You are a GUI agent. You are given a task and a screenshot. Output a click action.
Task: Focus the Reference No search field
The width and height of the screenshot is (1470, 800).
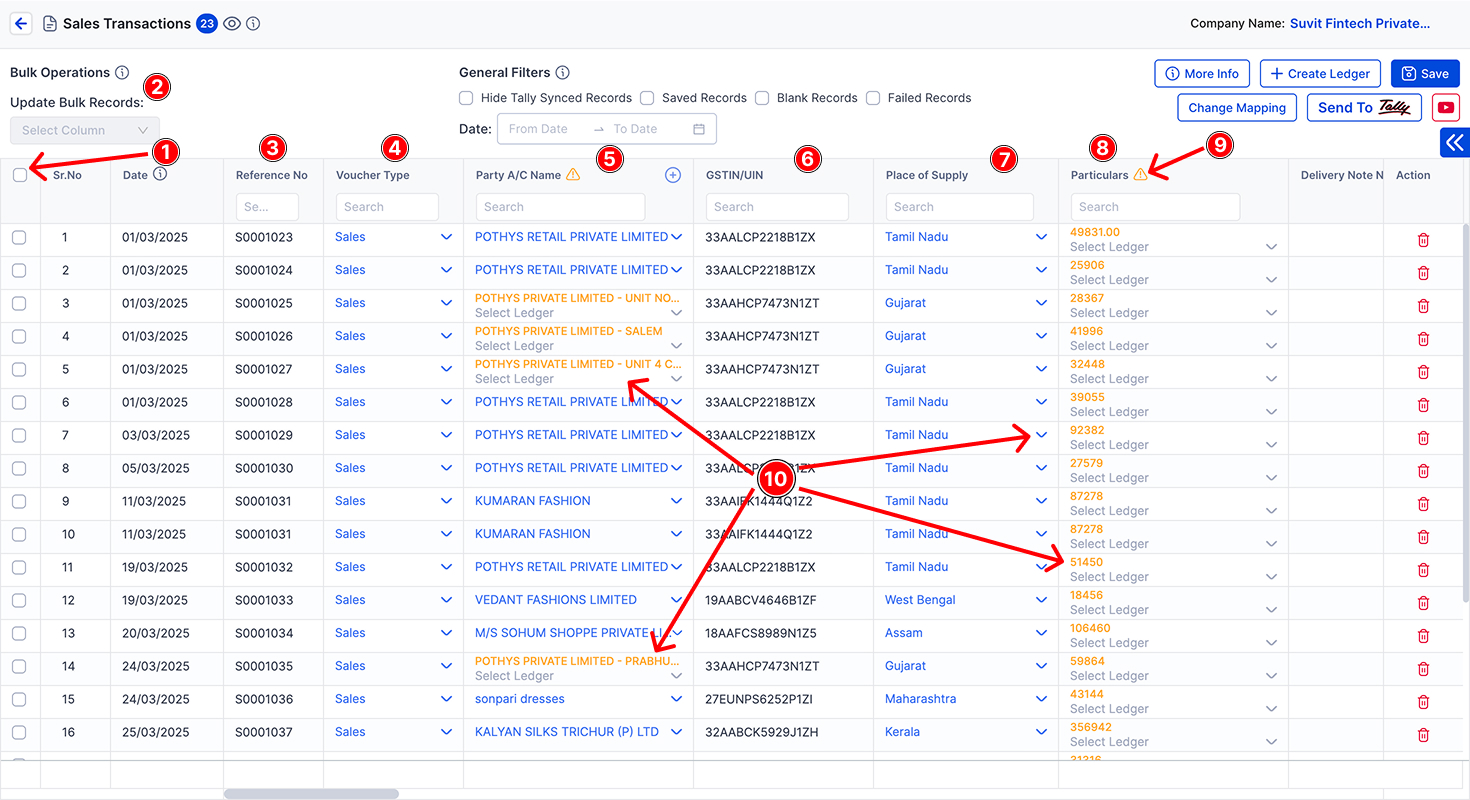[x=267, y=207]
